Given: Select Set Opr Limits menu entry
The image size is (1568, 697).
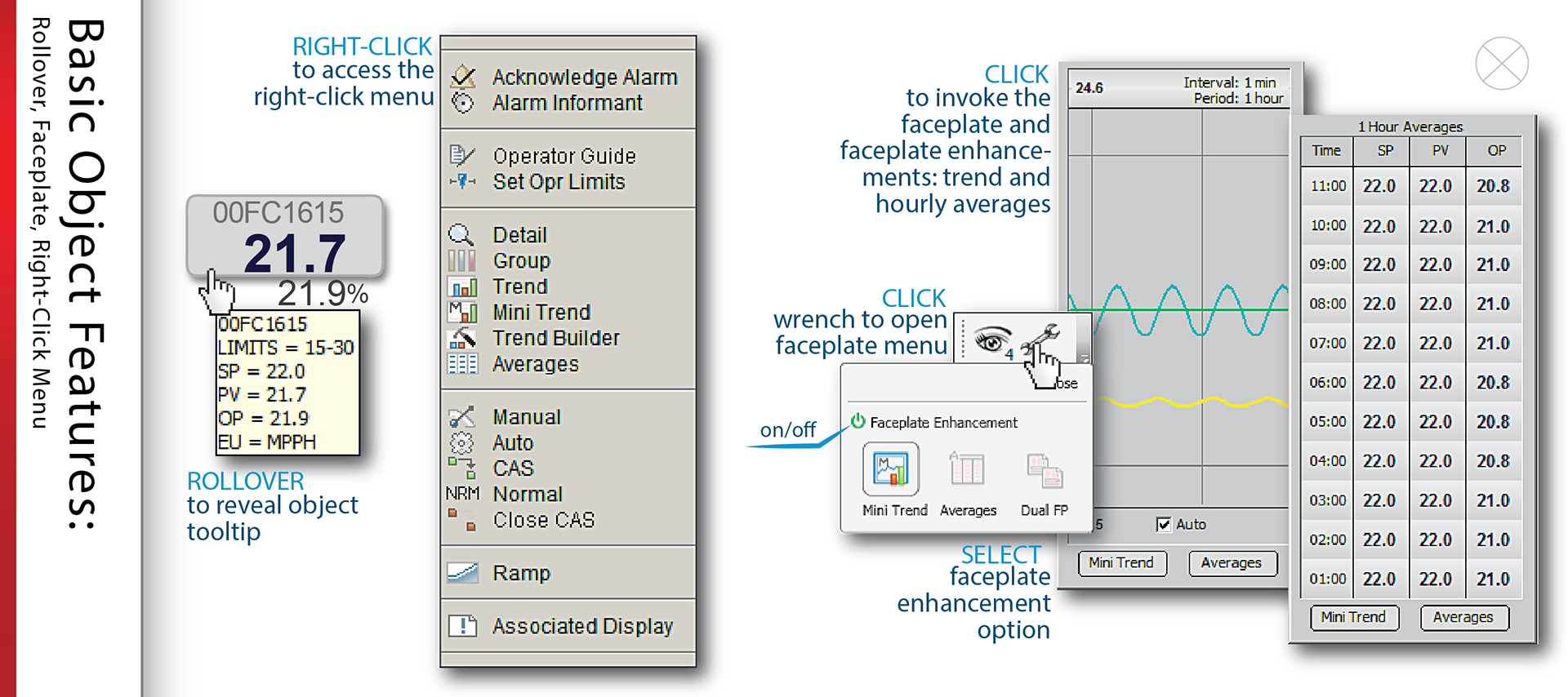Looking at the screenshot, I should pos(559,181).
